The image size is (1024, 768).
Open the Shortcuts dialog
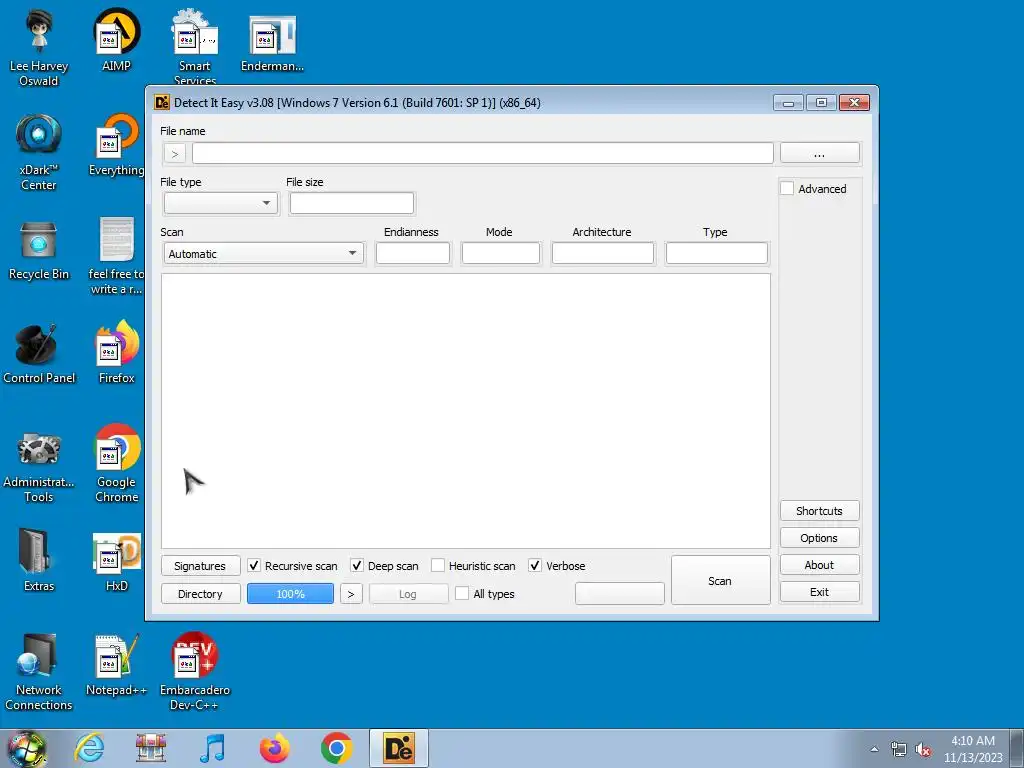tap(820, 511)
